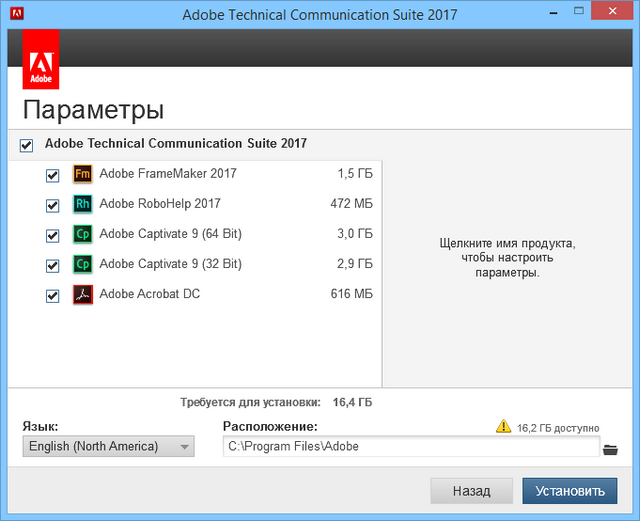The height and width of the screenshot is (521, 640).
Task: Disable the Adobe RoboHelp 2017 checkbox
Action: coord(53,205)
